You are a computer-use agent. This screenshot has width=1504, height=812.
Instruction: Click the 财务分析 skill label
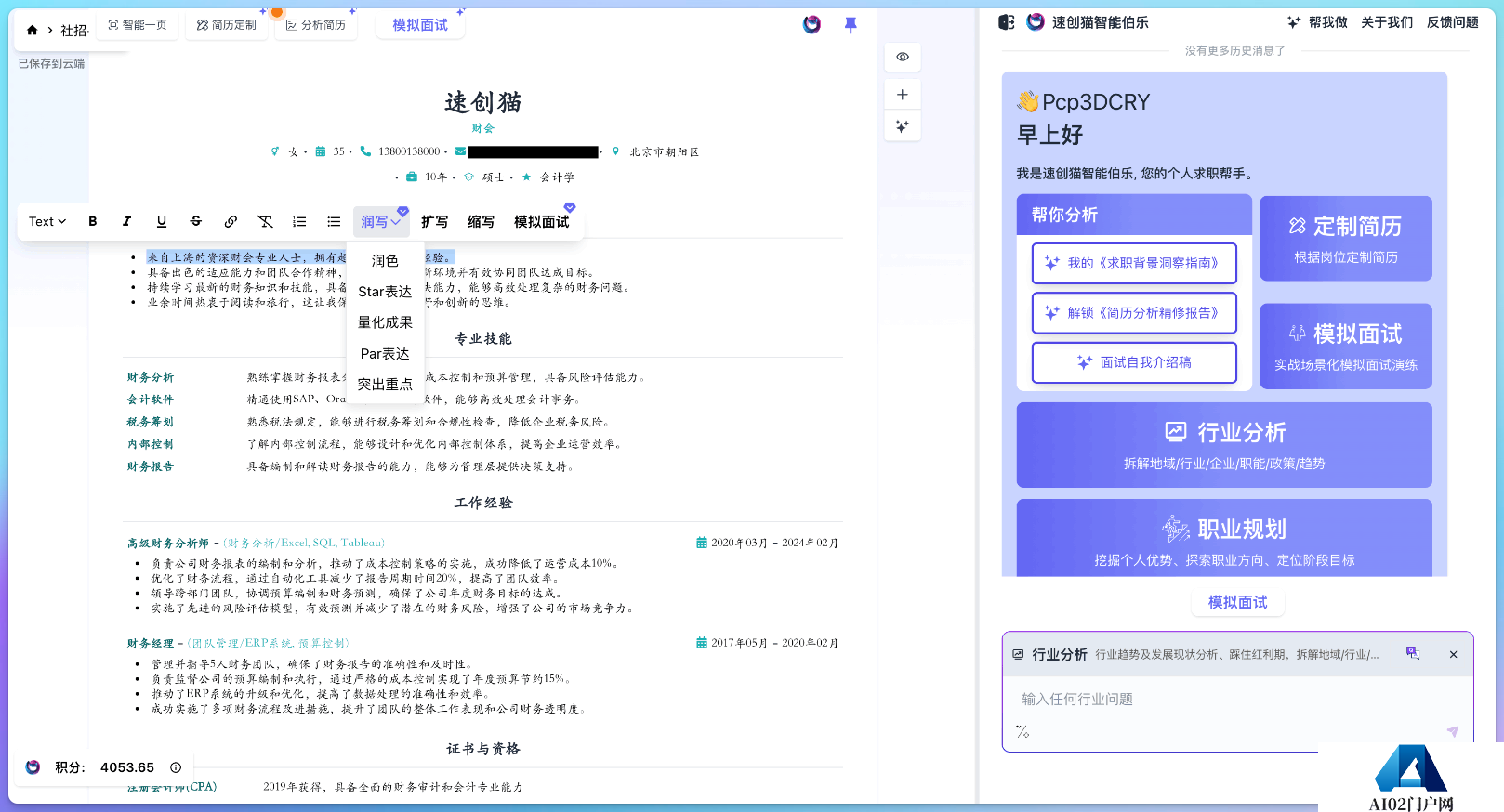[151, 377]
